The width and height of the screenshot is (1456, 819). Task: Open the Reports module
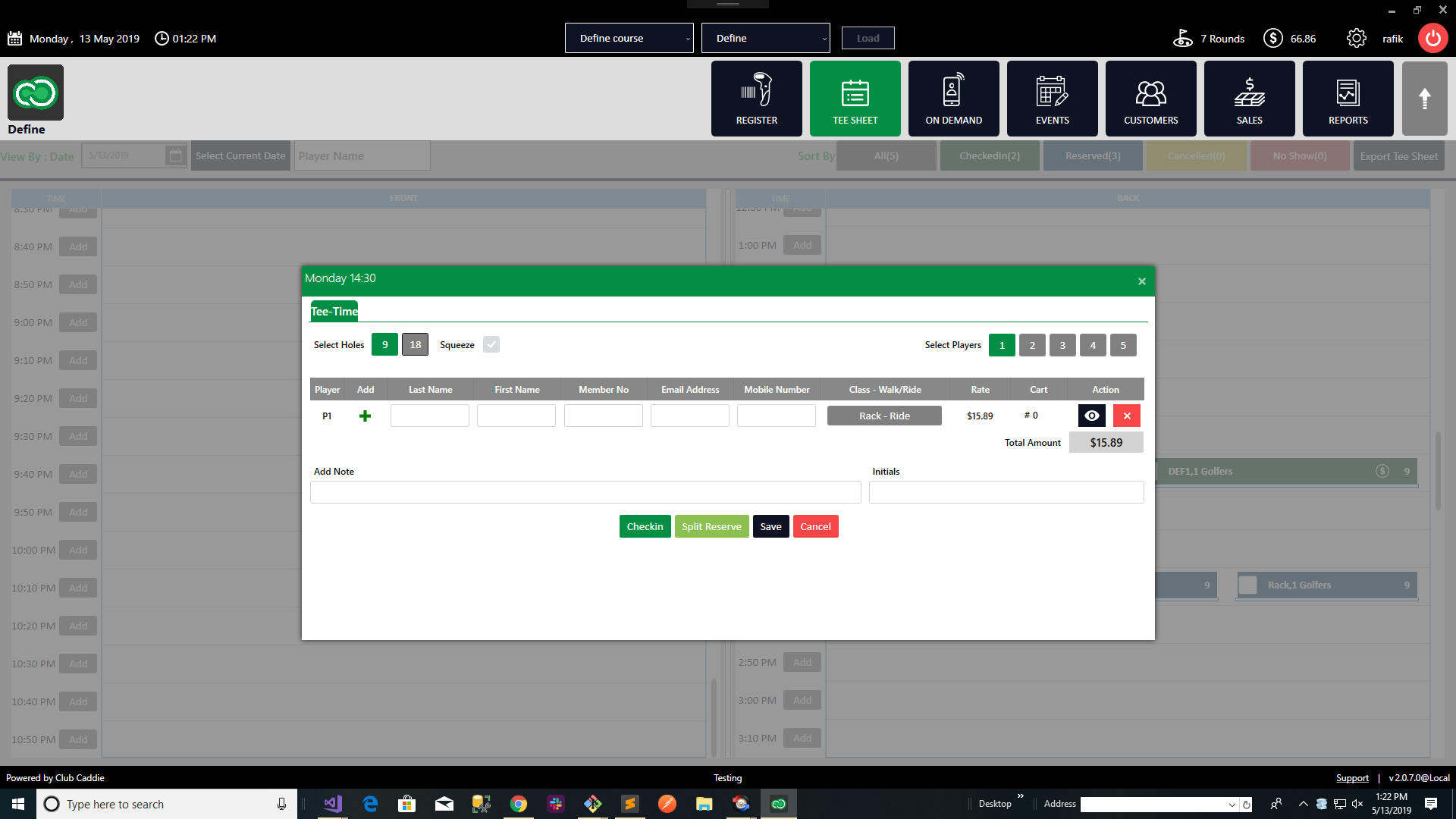coord(1348,99)
